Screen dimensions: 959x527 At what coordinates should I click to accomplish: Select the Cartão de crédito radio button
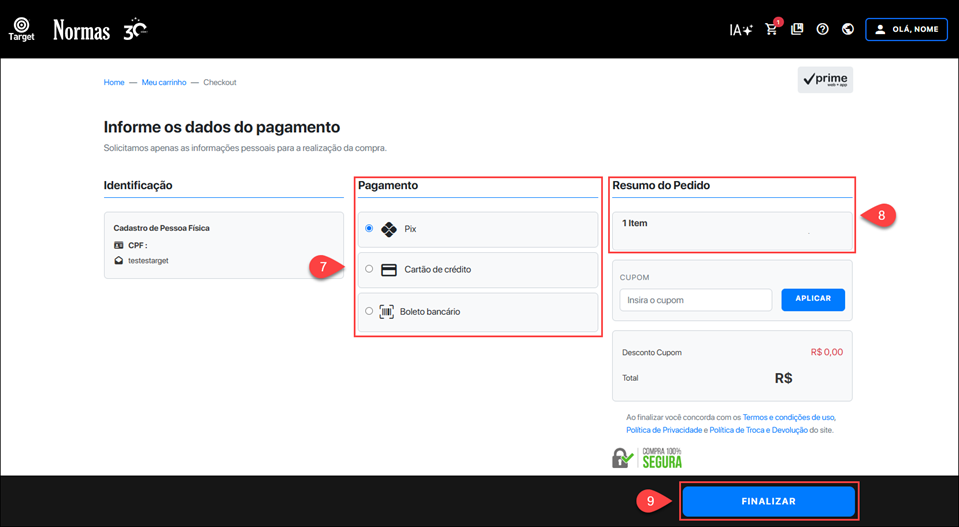point(369,268)
